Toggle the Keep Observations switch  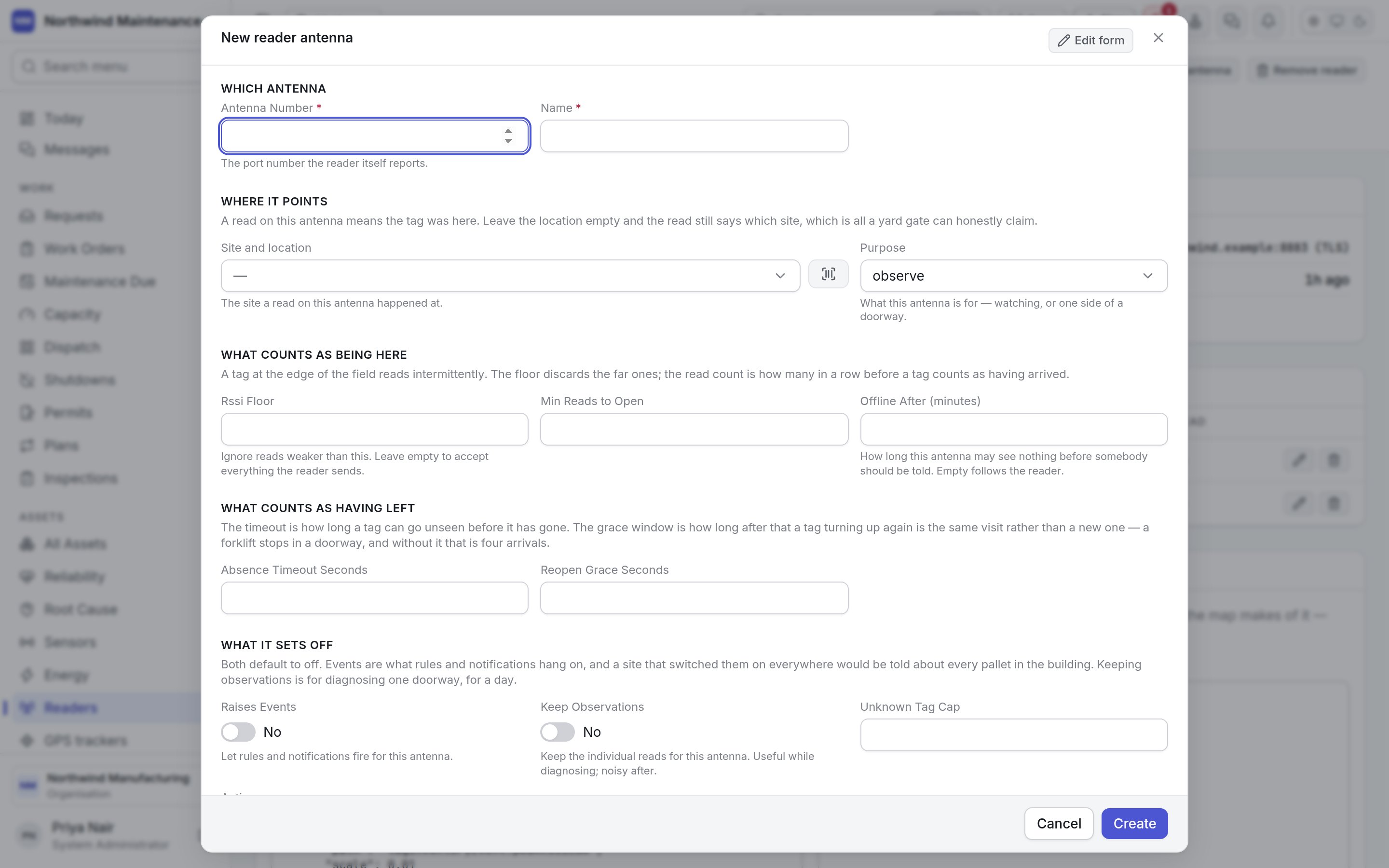[x=558, y=732]
